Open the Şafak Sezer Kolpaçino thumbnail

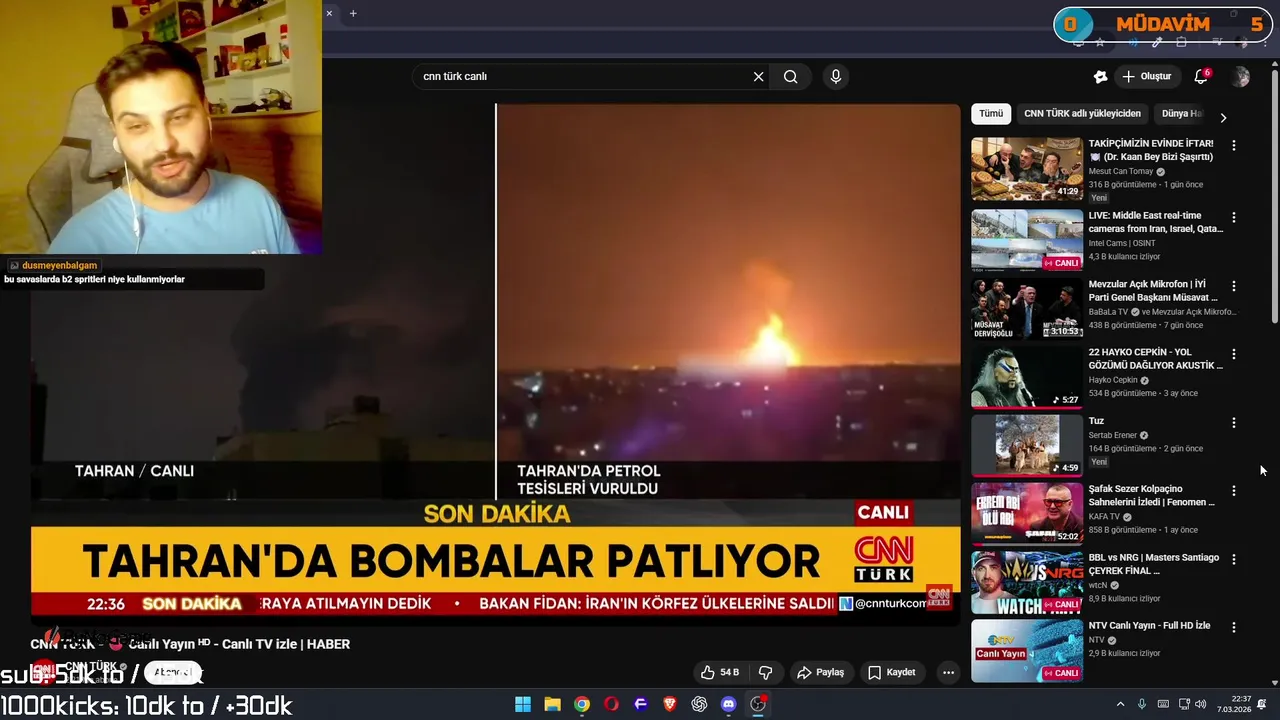click(1027, 513)
